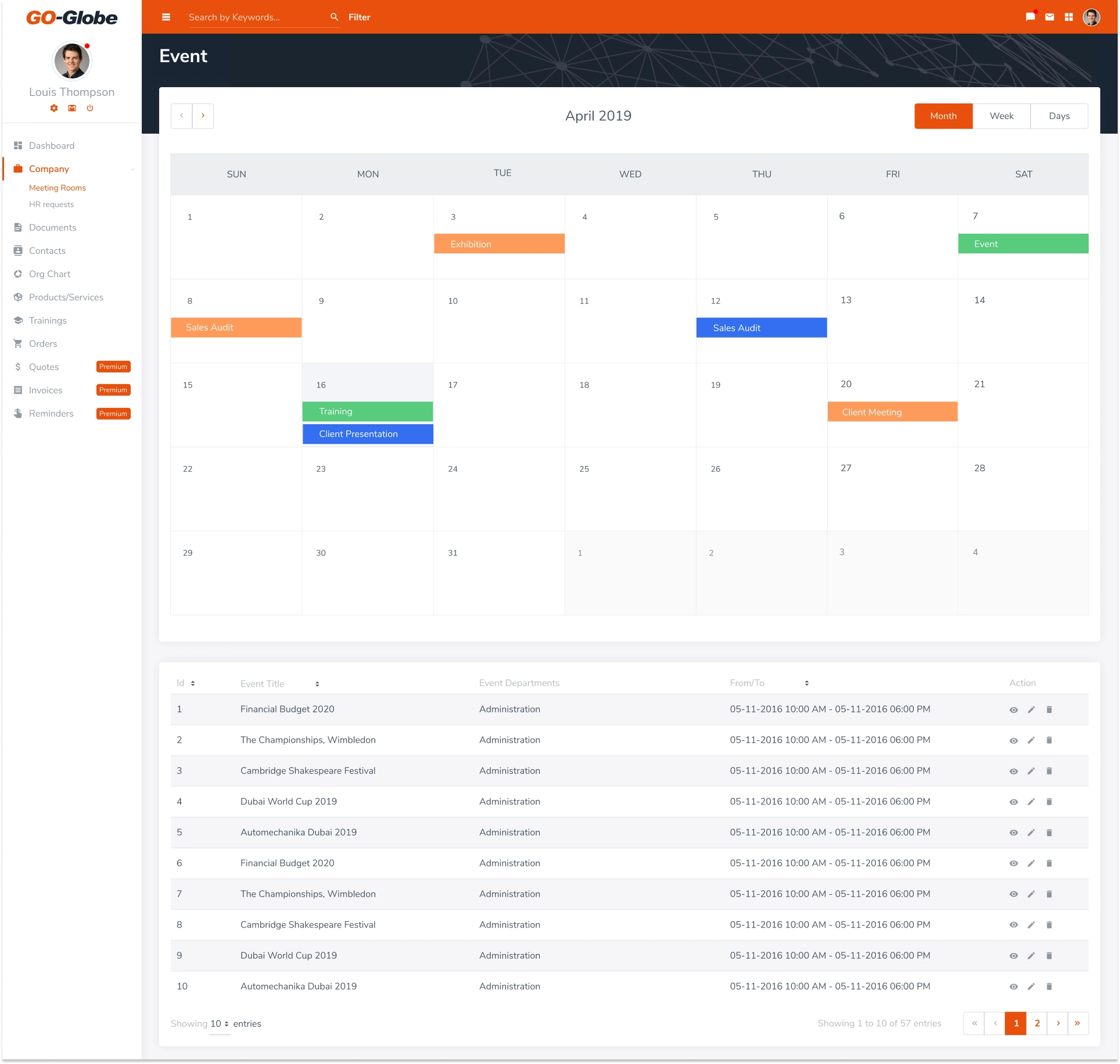Viewport: 1120px width, 1064px height.
Task: Open the hamburger menu icon
Action: (x=166, y=17)
